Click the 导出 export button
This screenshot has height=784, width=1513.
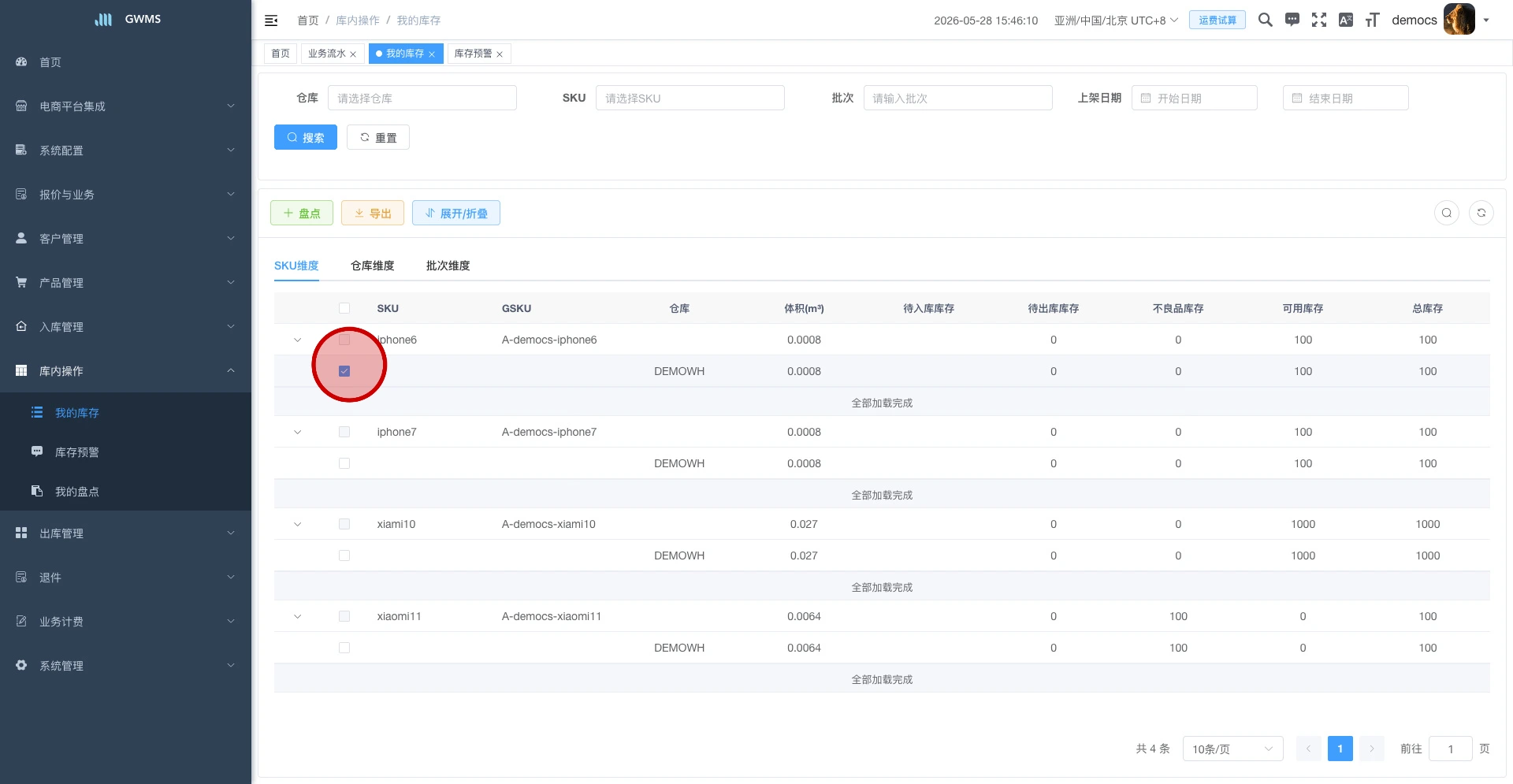pyautogui.click(x=373, y=213)
